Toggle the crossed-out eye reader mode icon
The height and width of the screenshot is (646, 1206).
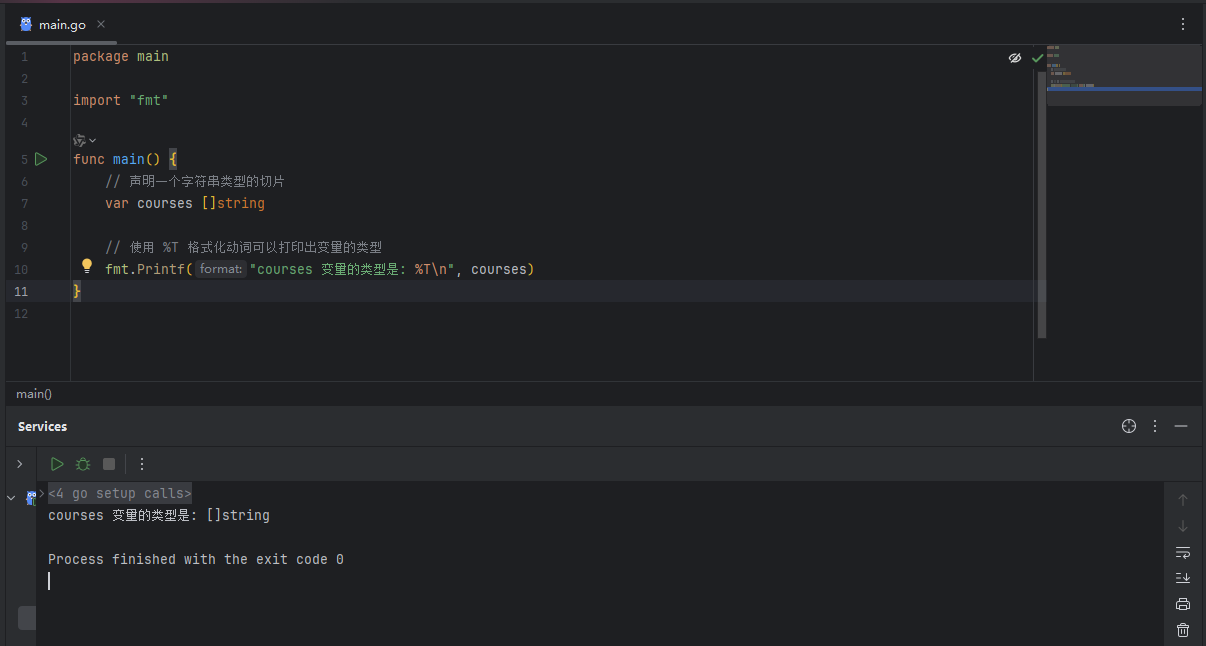click(1015, 58)
